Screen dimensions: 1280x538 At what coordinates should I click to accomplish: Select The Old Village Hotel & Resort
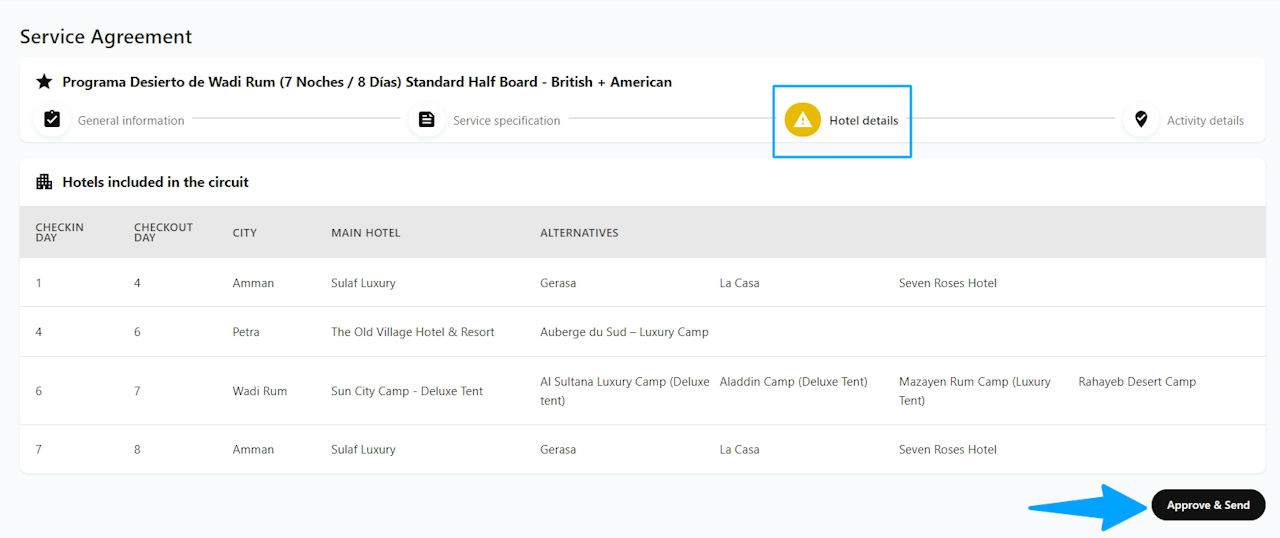tap(412, 332)
